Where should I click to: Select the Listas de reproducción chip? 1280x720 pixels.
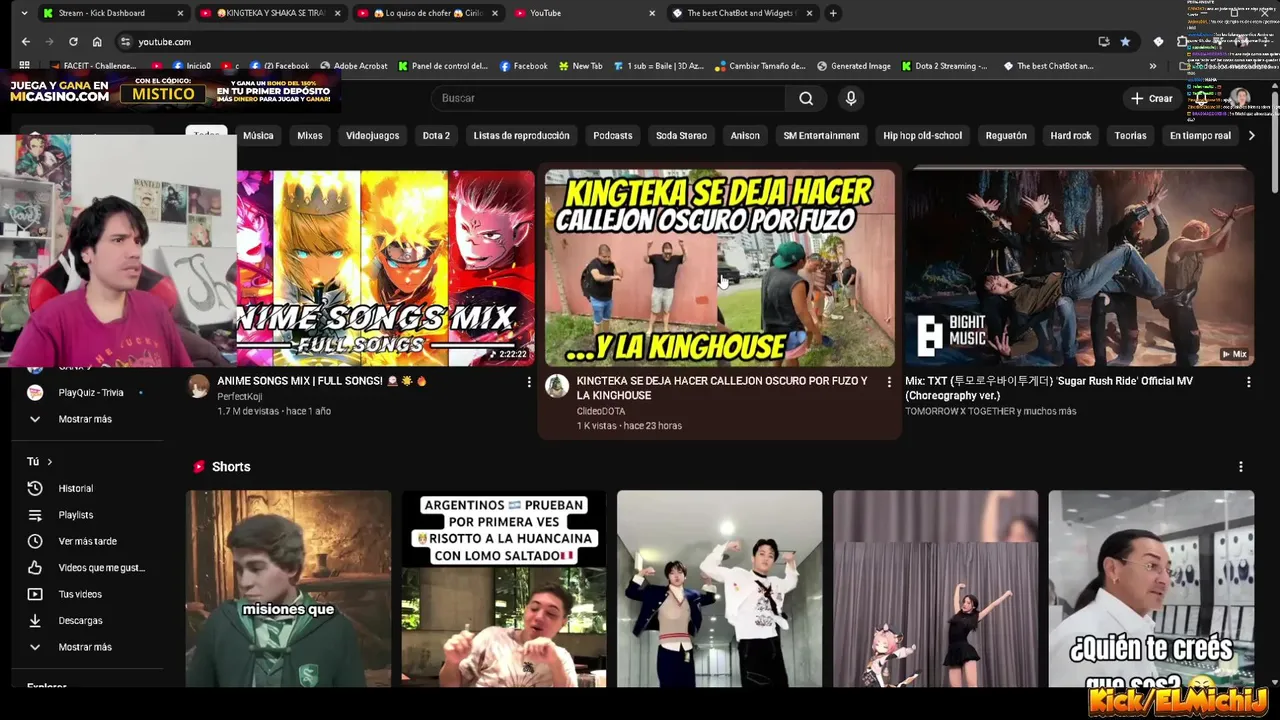click(x=521, y=135)
